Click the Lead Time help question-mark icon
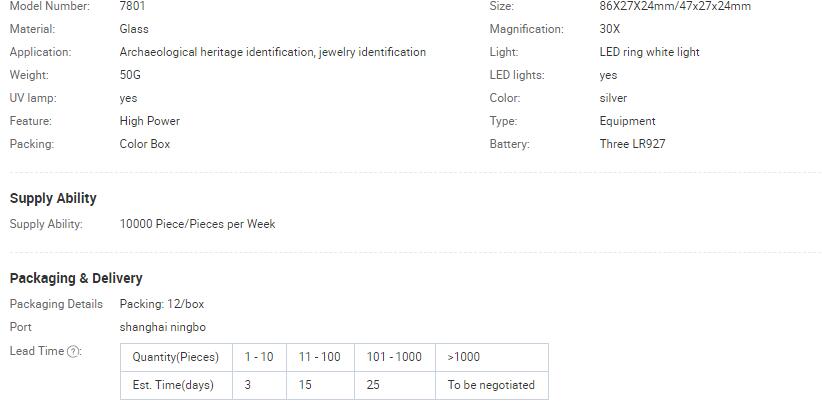 (73, 352)
